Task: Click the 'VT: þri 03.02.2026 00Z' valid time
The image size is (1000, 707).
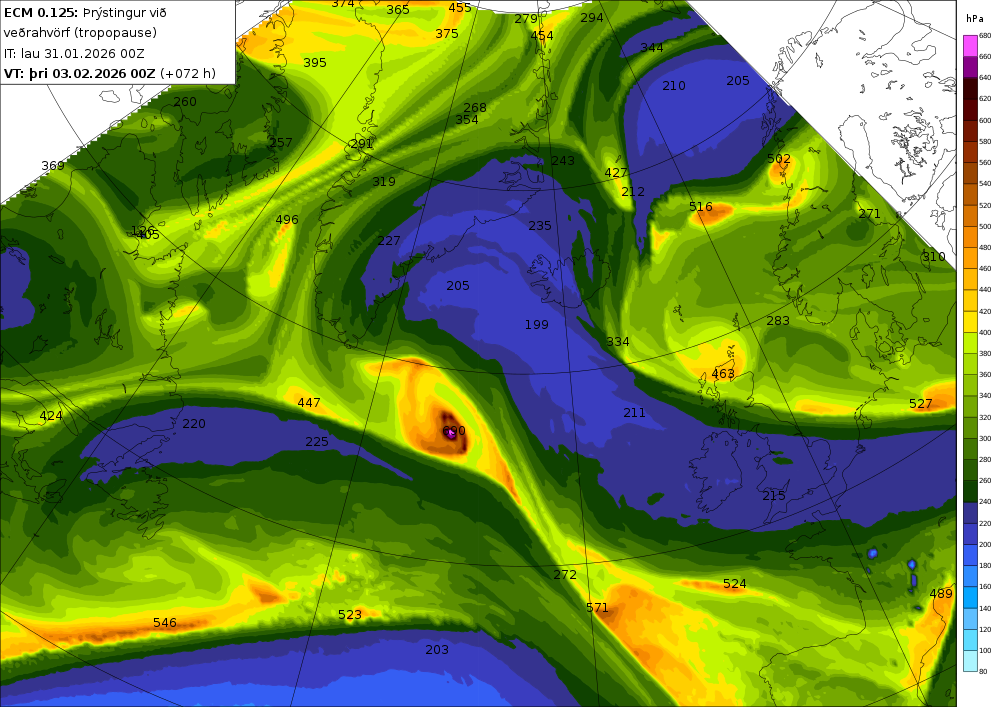Action: click(x=80, y=73)
